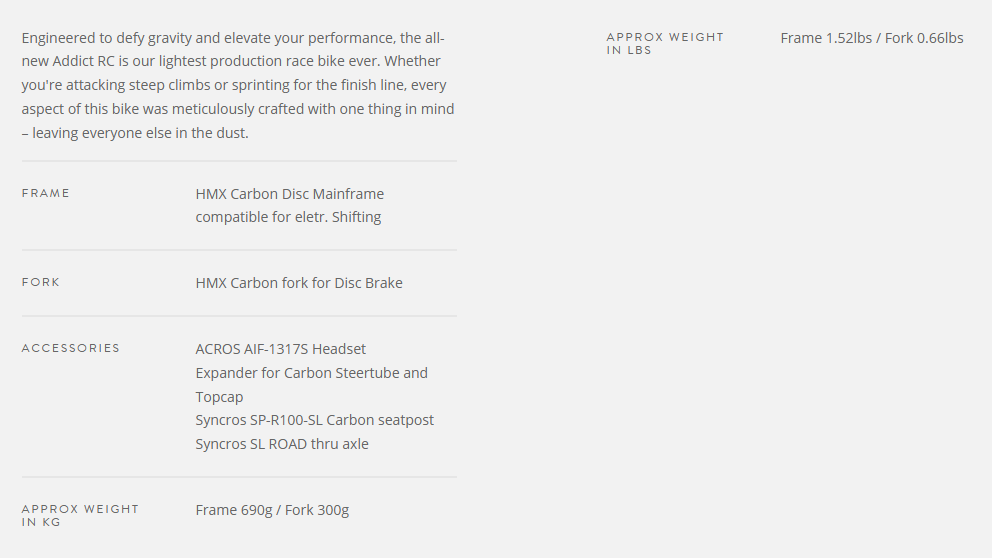Viewport: 992px width, 558px height.
Task: Click the ACROS AIF-1317S Headset entry
Action: pos(281,349)
